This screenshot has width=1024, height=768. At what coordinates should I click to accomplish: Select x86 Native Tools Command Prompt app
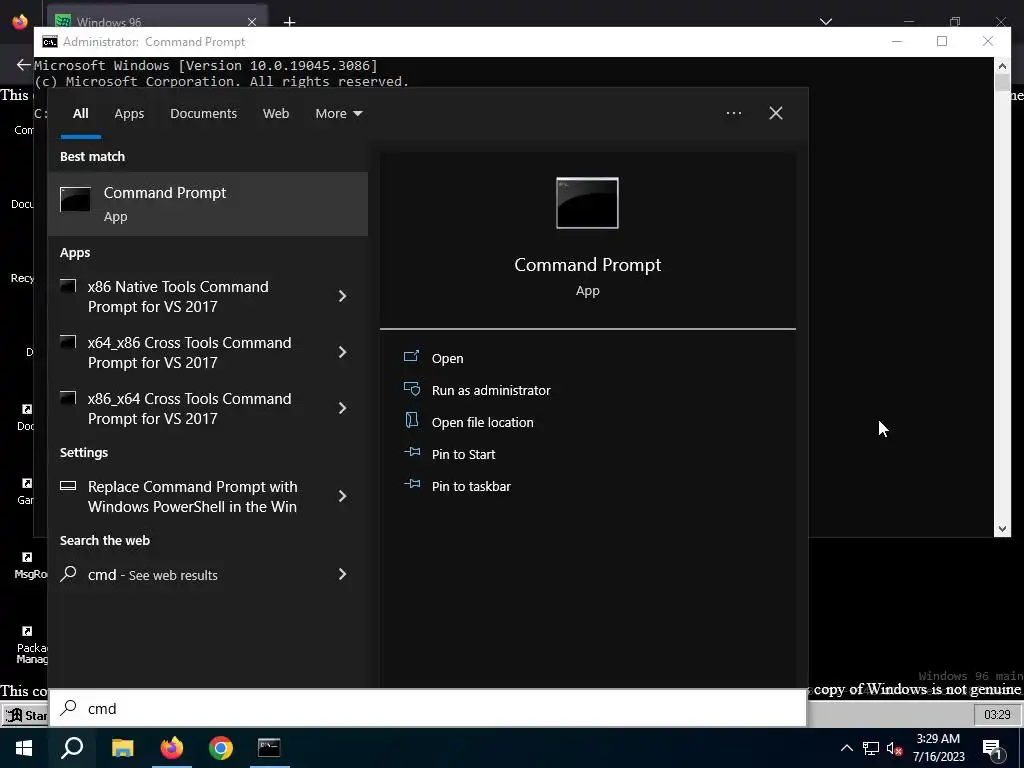pyautogui.click(x=189, y=296)
